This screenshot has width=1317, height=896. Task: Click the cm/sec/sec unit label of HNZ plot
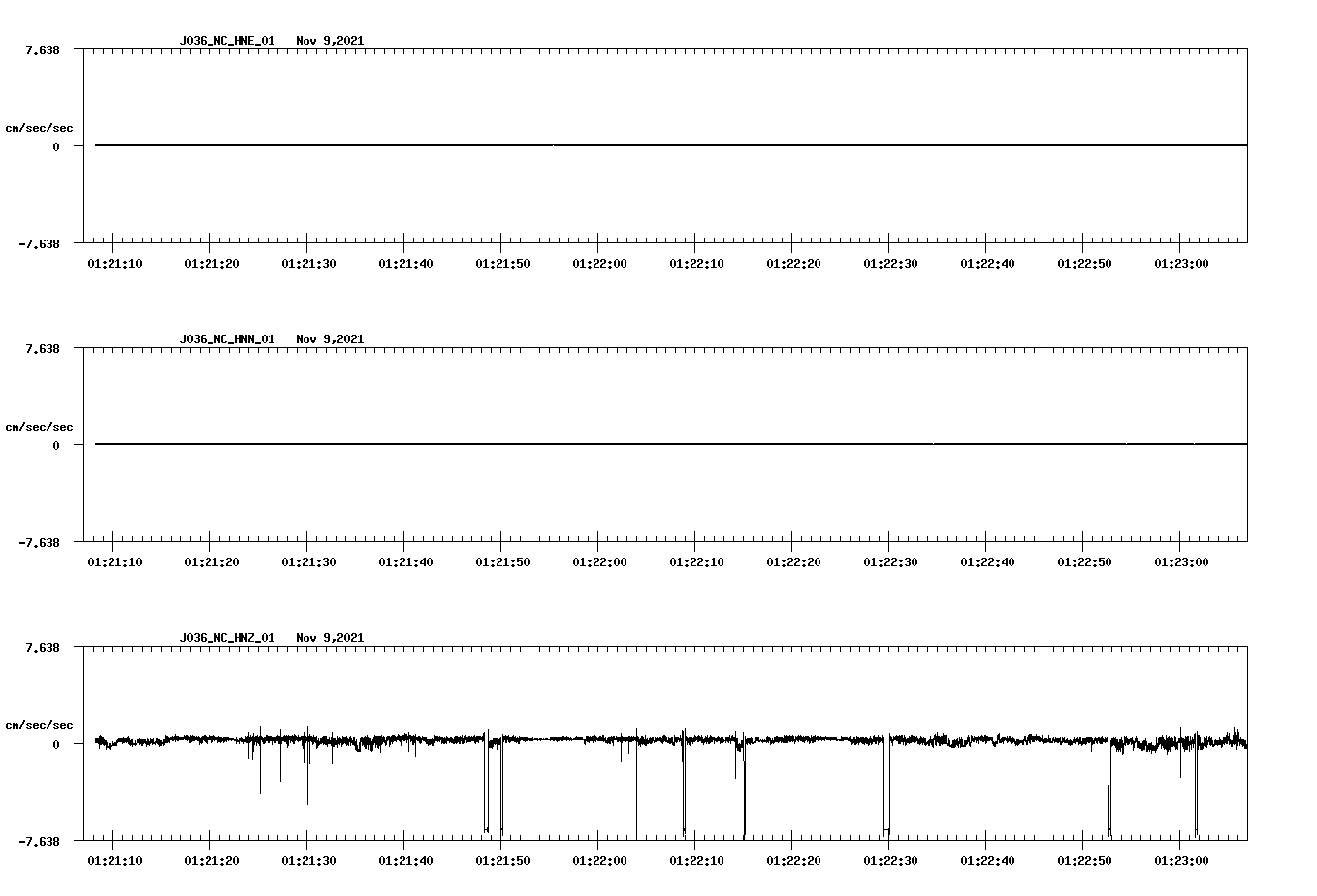[x=39, y=725]
